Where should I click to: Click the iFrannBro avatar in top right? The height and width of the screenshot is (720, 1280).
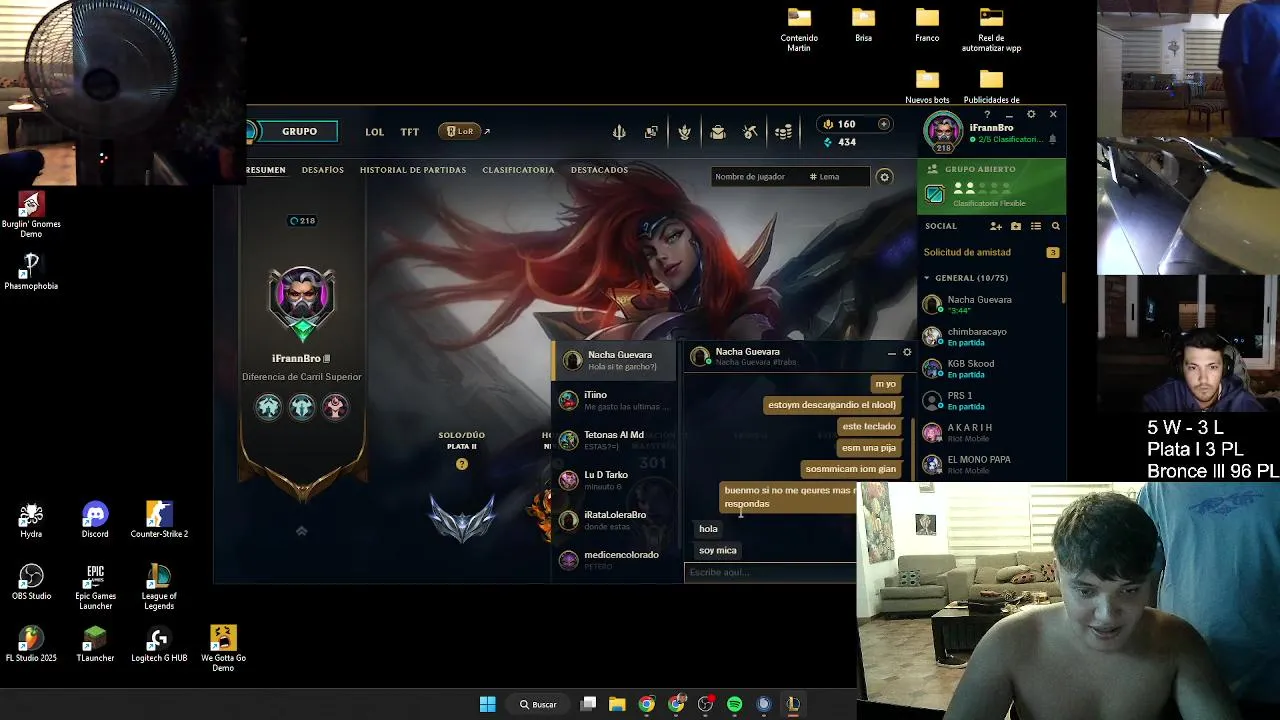[942, 131]
